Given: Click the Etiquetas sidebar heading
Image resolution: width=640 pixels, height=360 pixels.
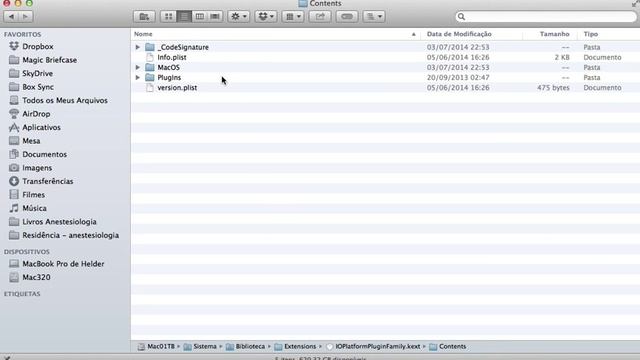Looking at the screenshot, I should [x=22, y=294].
